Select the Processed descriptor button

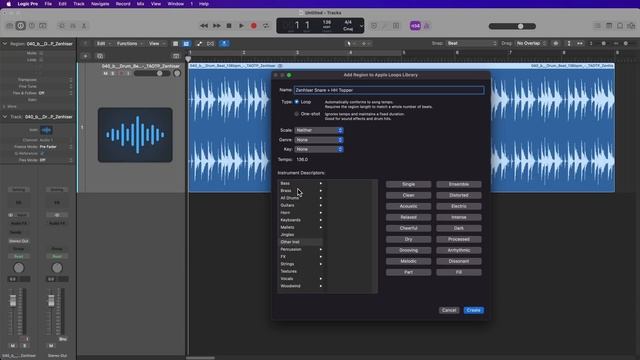tap(459, 239)
